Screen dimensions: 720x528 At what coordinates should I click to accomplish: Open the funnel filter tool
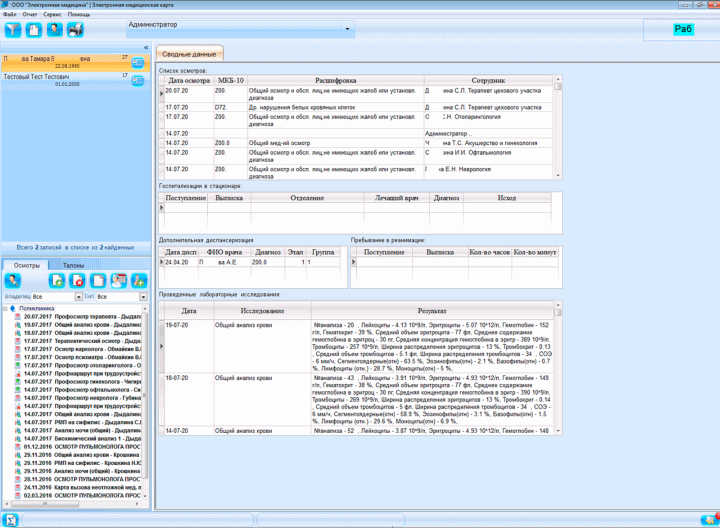tap(13, 30)
